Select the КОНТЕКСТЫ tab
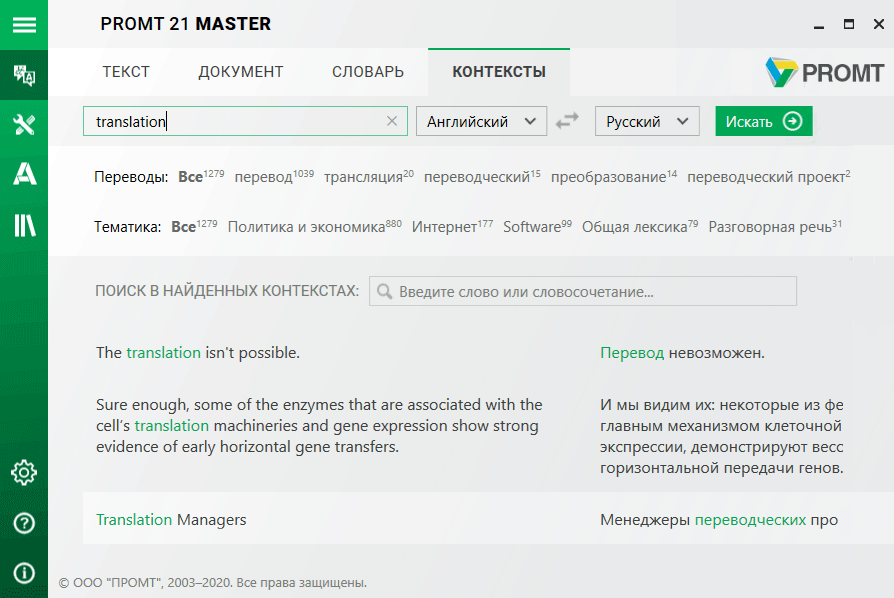Screen dimensions: 894x598 499,72
